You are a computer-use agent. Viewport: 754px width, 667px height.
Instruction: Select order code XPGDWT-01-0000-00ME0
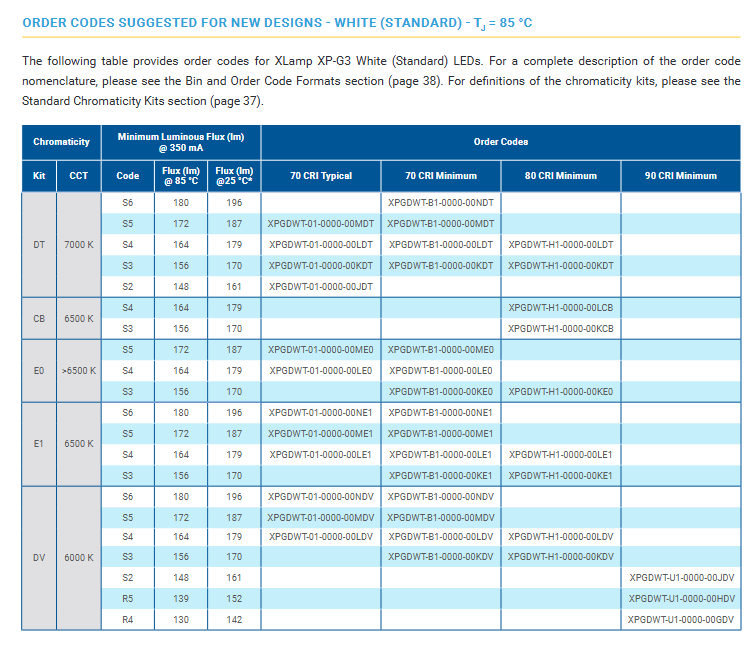point(321,350)
